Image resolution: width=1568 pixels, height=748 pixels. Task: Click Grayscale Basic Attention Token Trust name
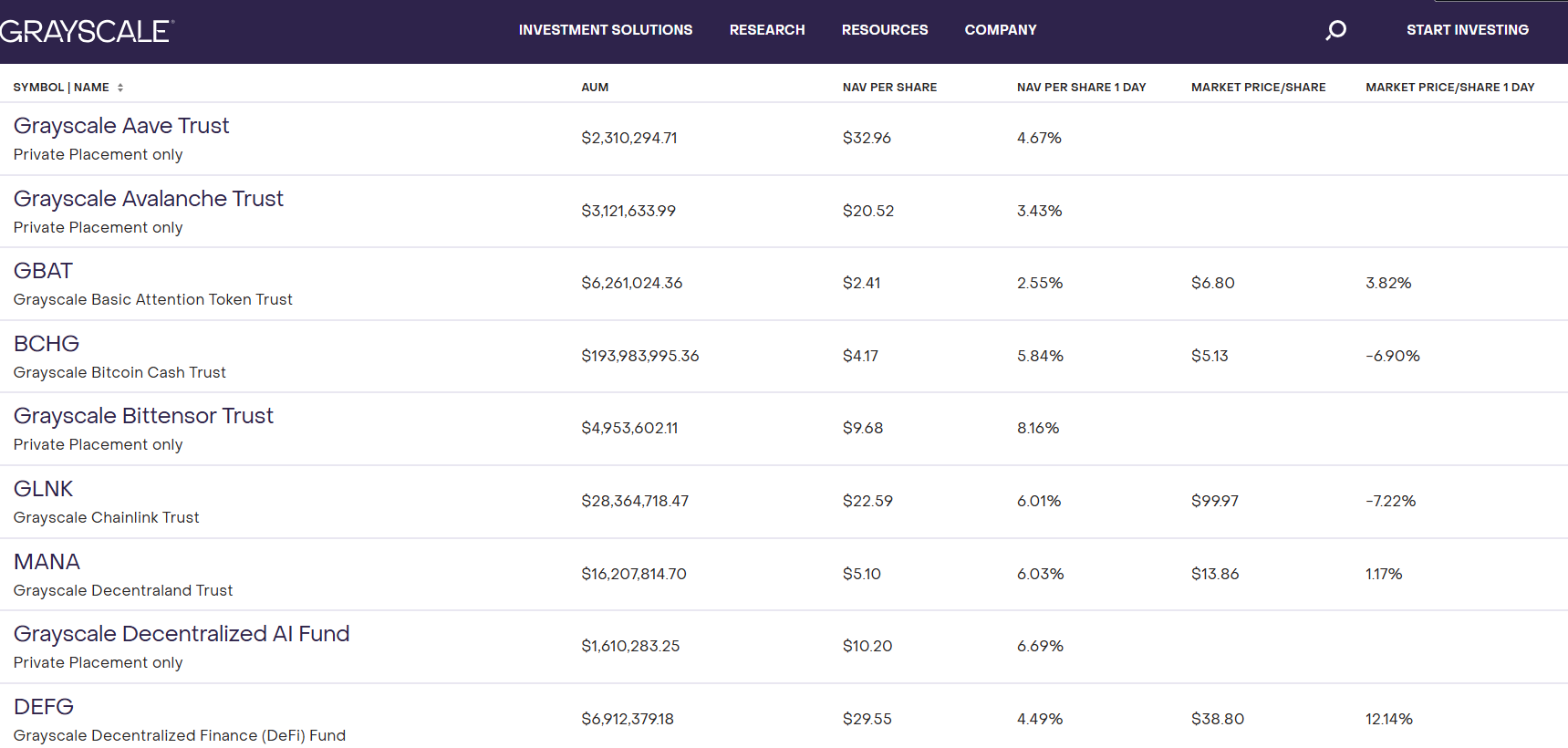[152, 299]
